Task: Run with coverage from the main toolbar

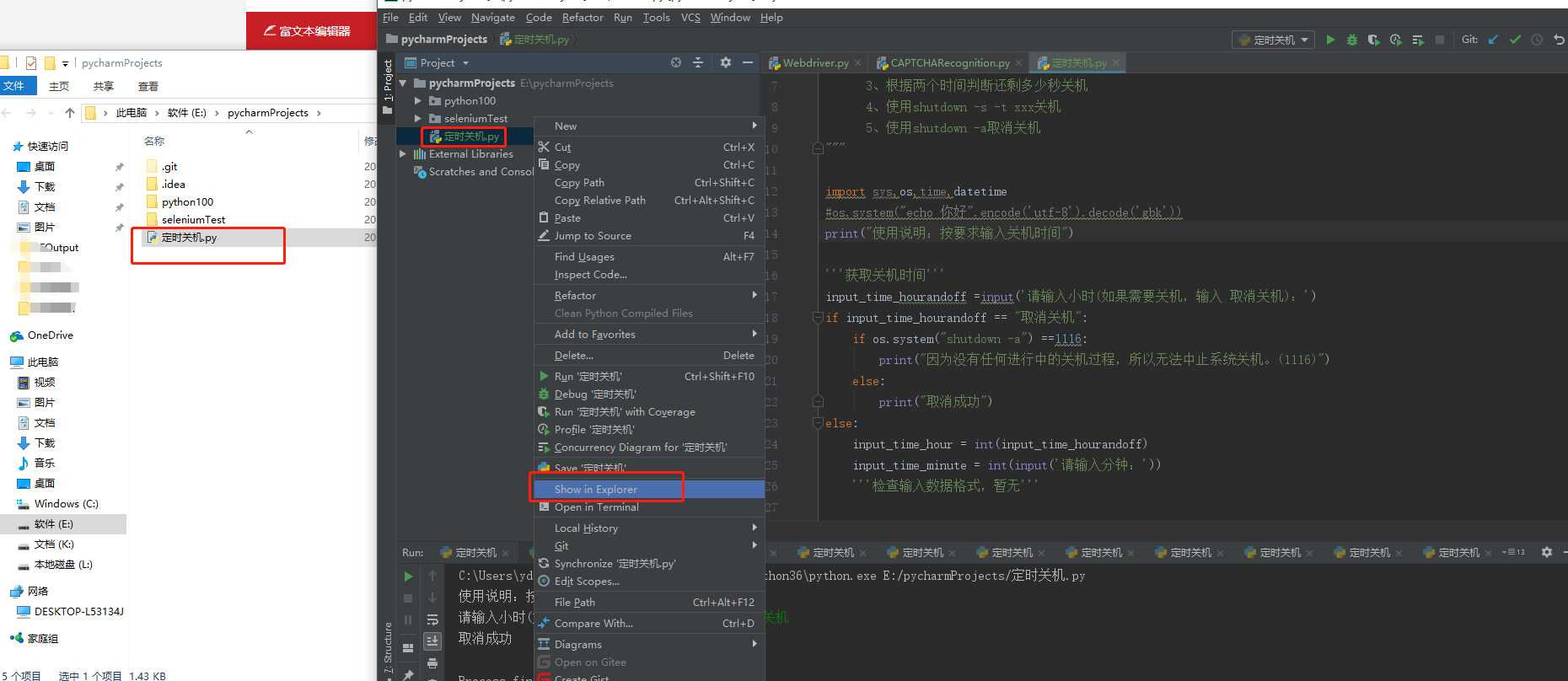Action: pos(1374,40)
